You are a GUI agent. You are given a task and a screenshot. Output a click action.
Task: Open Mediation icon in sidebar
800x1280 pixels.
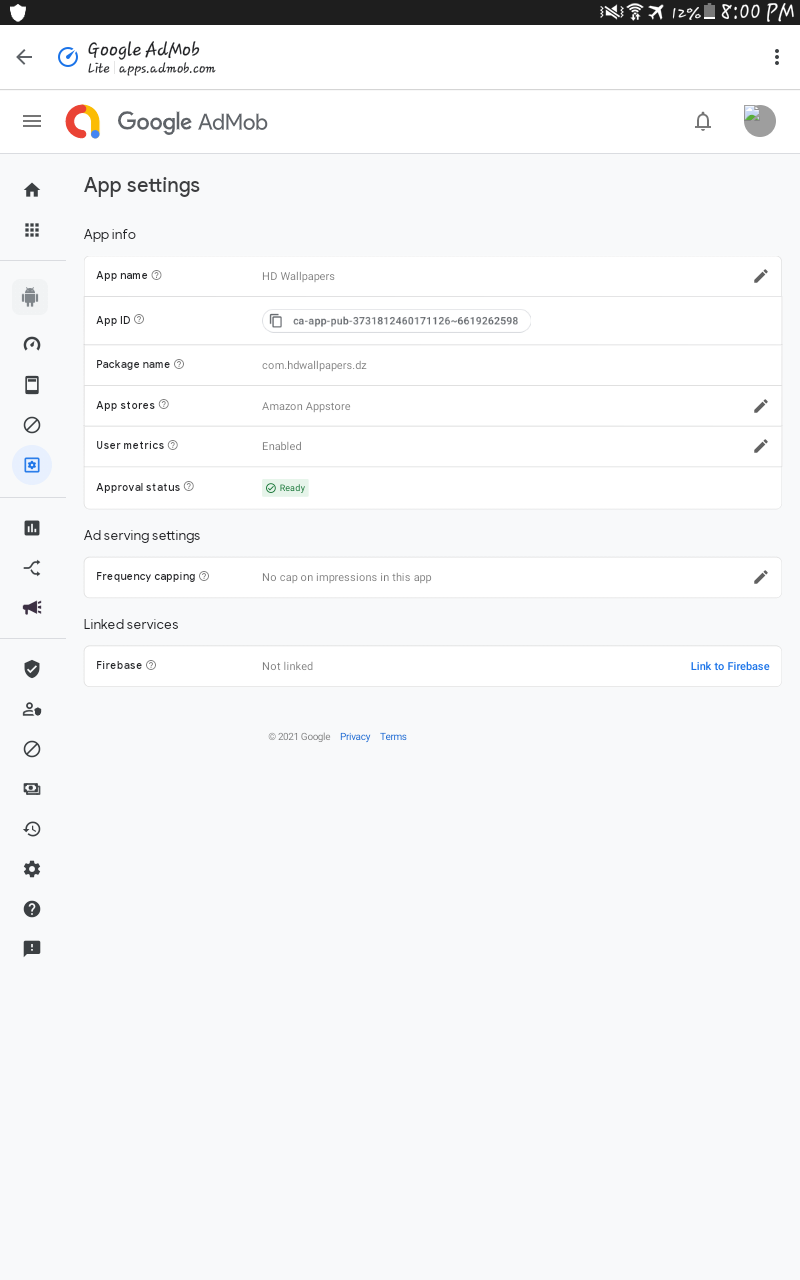pyautogui.click(x=32, y=568)
